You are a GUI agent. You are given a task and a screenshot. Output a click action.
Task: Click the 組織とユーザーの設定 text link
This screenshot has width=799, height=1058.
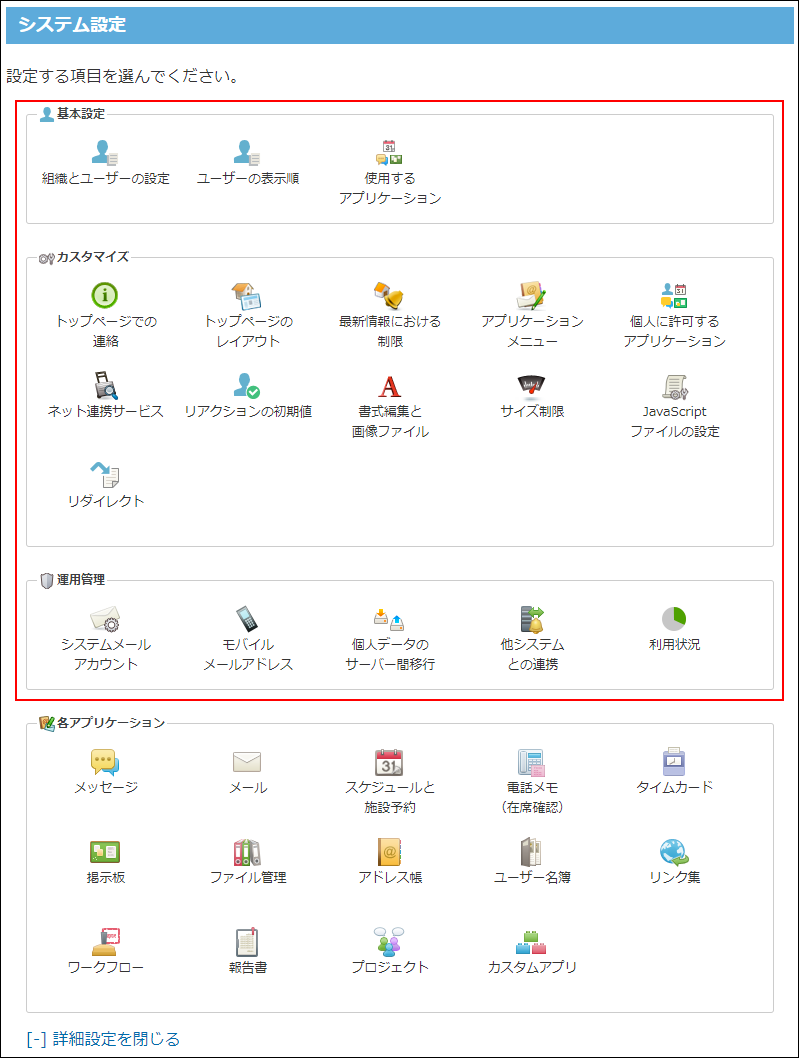point(105,179)
